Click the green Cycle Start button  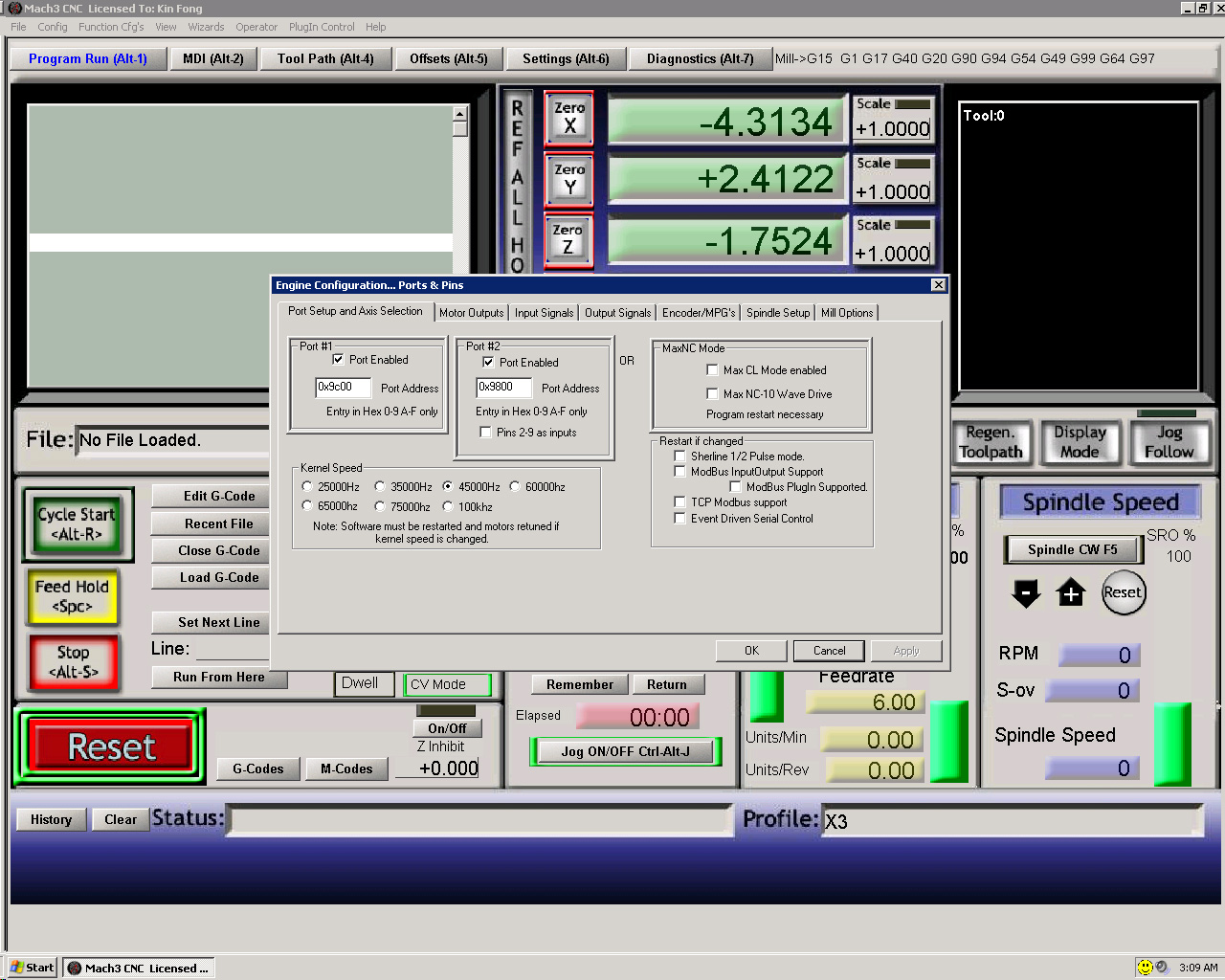77,523
